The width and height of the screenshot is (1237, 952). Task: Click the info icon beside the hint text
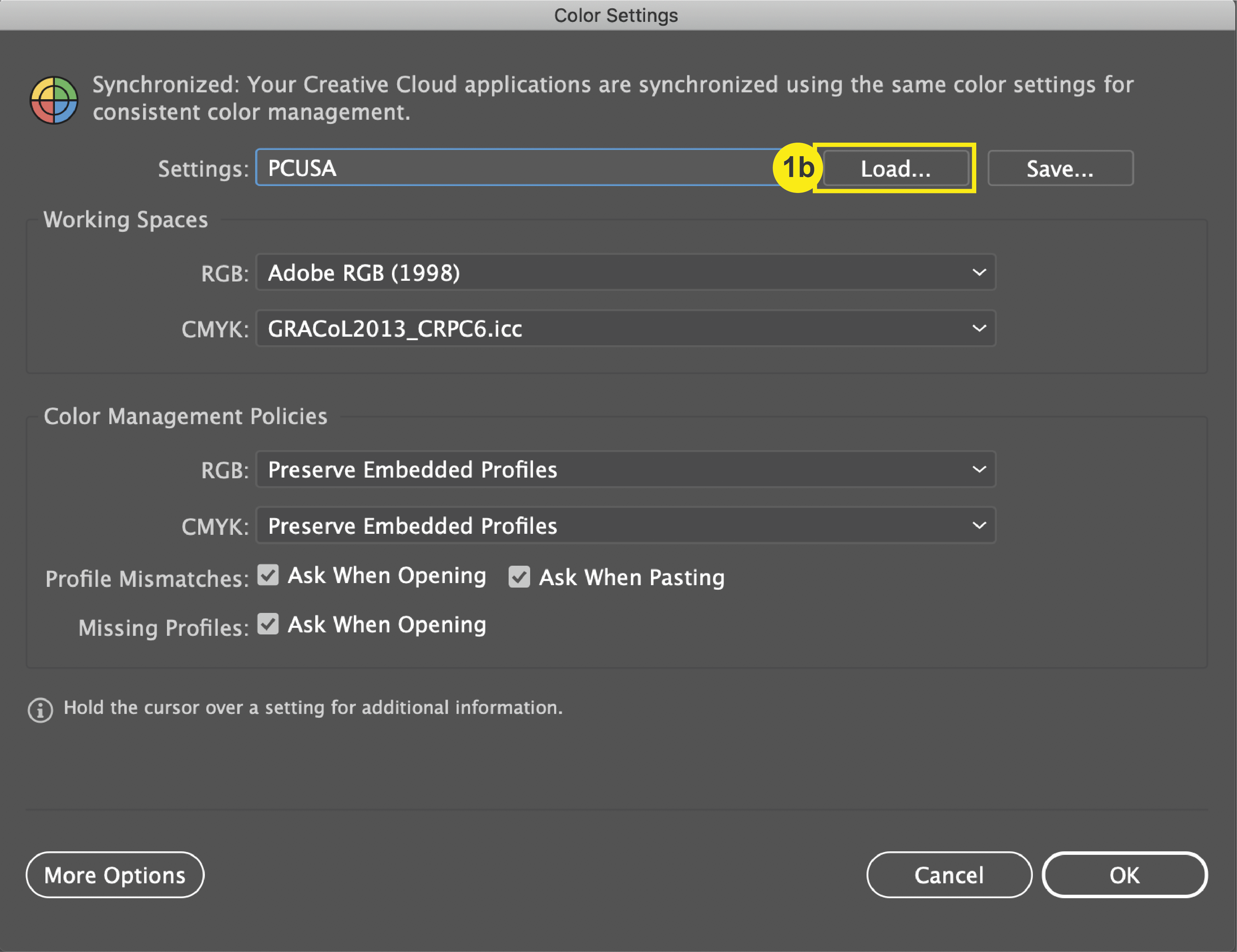(x=40, y=710)
